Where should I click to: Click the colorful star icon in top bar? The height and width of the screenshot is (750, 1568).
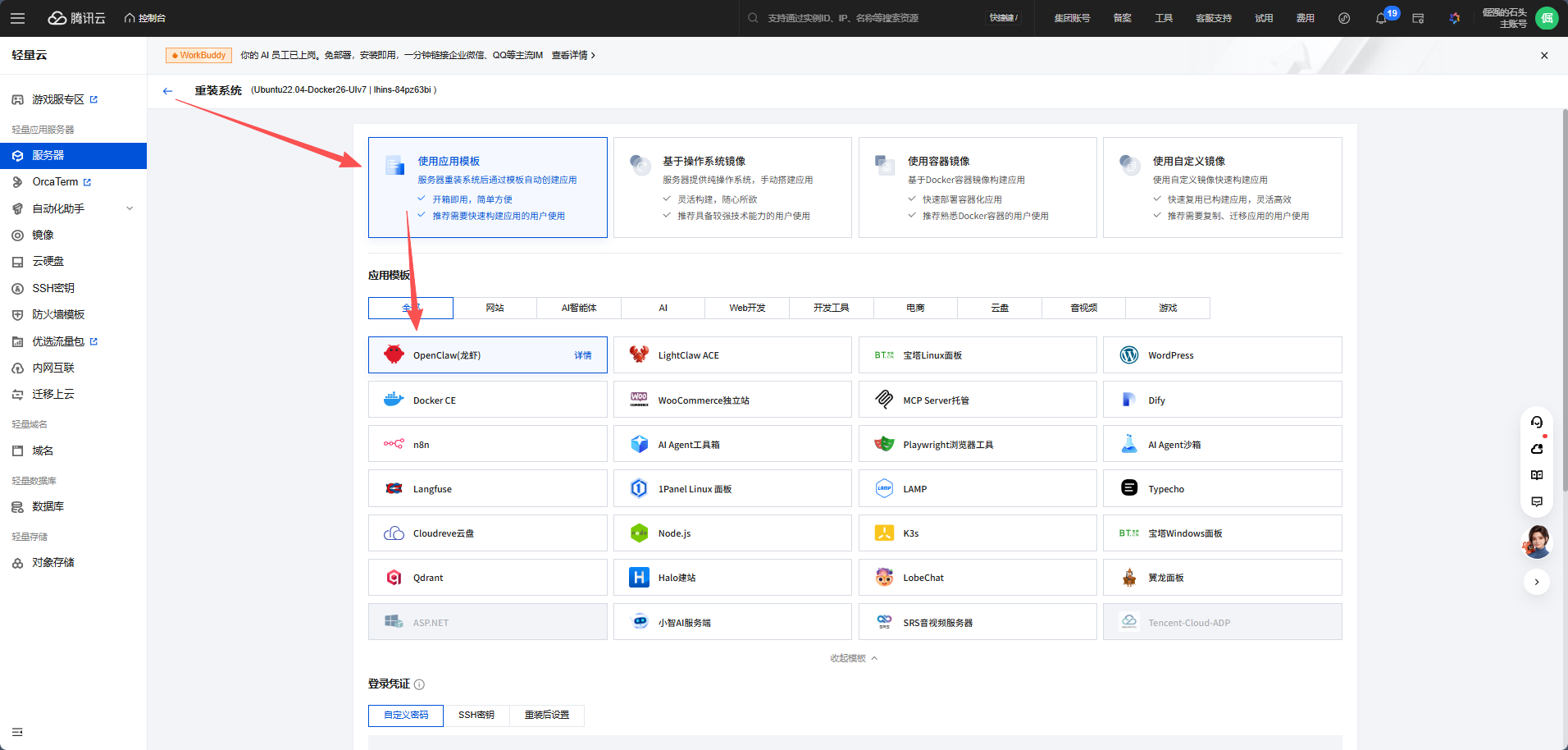[x=1455, y=18]
